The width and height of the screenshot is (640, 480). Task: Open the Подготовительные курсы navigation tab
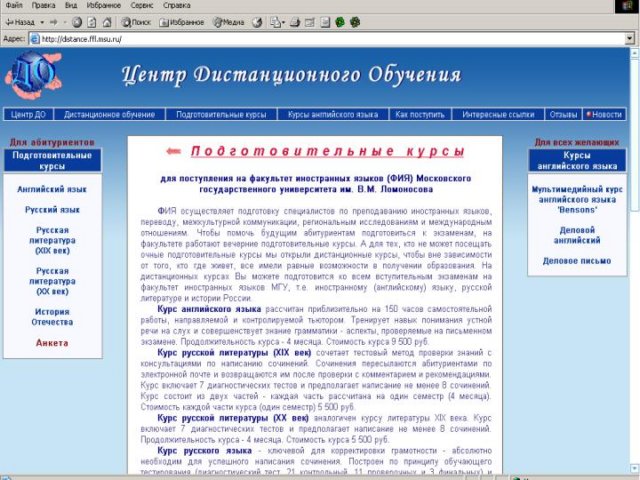click(221, 114)
